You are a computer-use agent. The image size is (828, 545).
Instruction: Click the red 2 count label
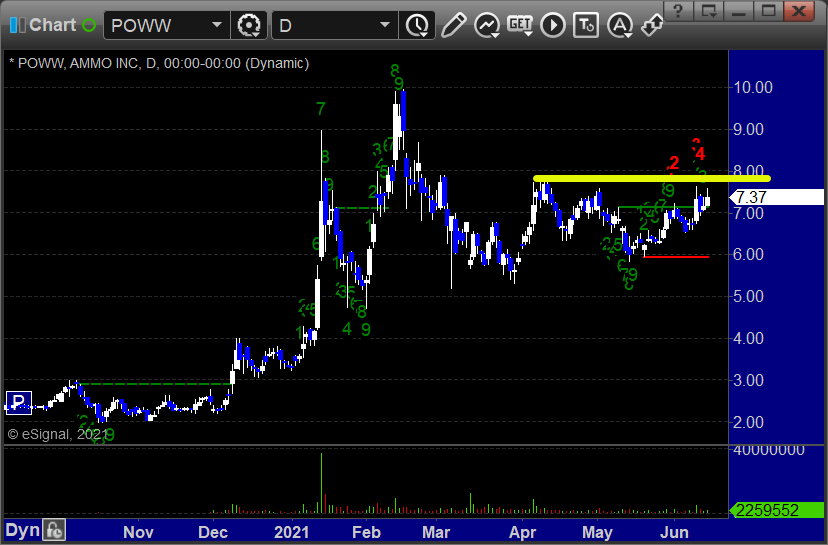674,163
